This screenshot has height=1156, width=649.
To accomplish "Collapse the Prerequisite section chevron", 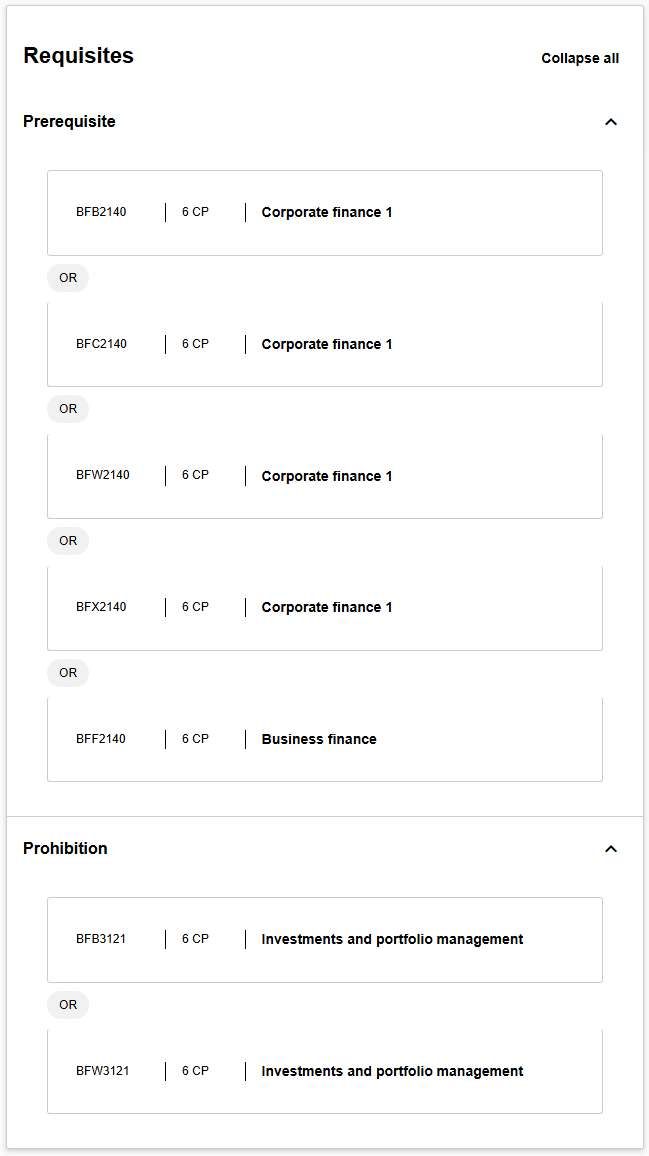I will coord(611,122).
